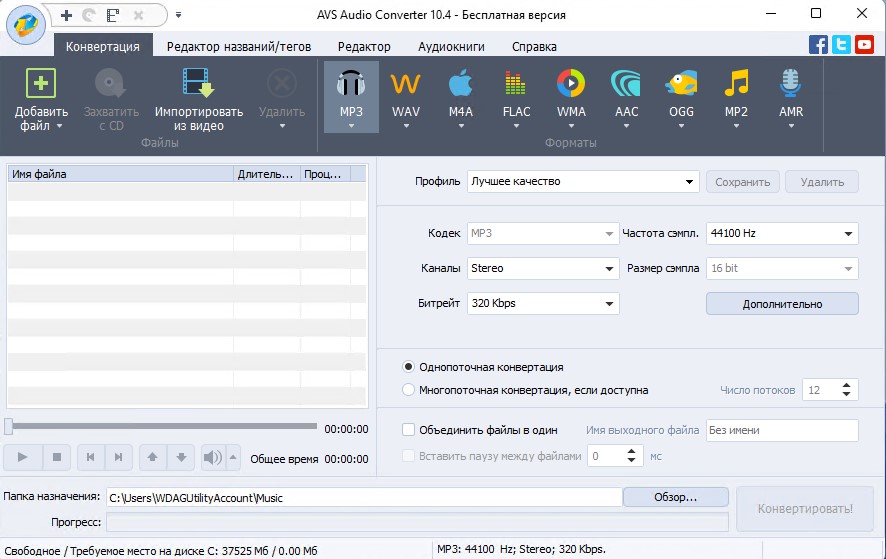Select the WMA format icon
Image resolution: width=886 pixels, height=559 pixels.
[571, 84]
